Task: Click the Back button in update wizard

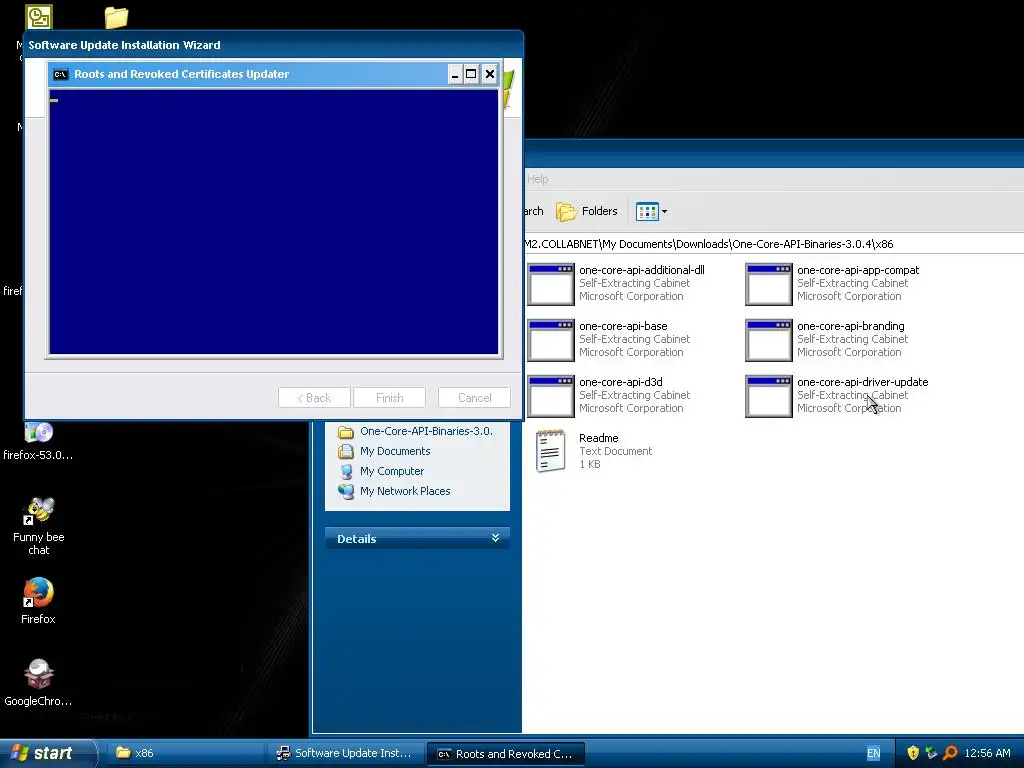Action: tap(314, 398)
